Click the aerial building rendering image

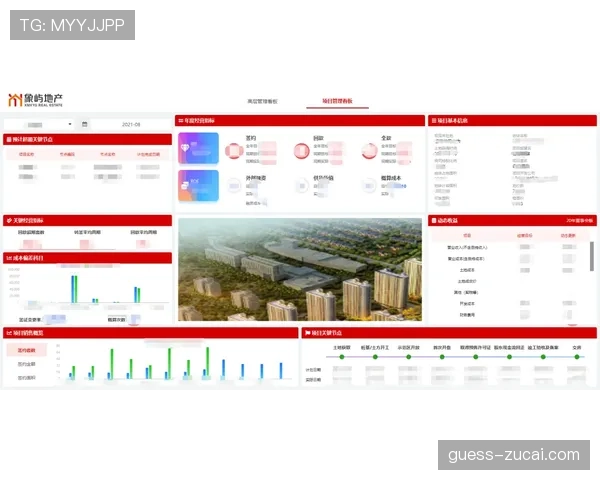click(299, 270)
